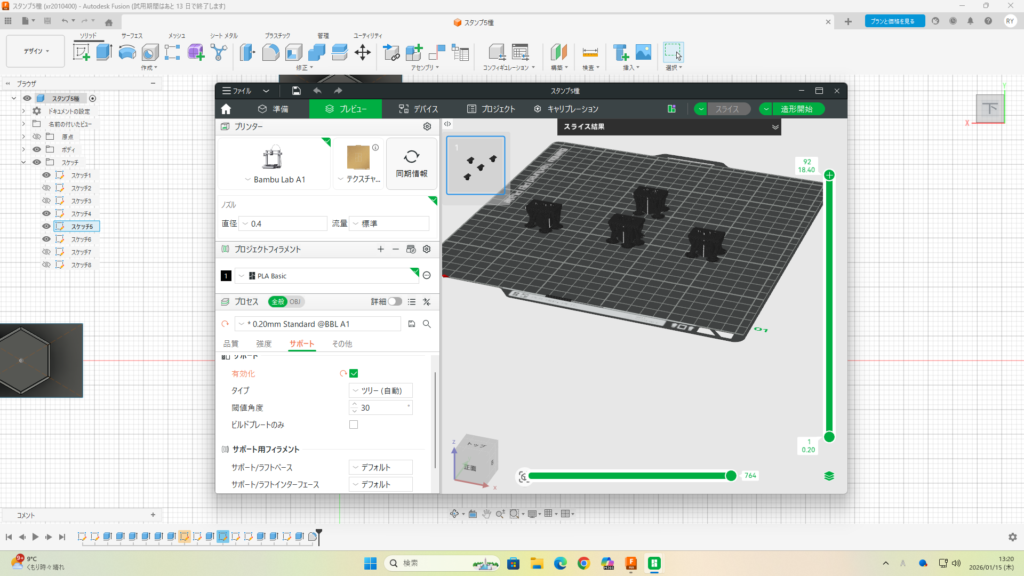Click the search icon beside process preset

pos(427,324)
